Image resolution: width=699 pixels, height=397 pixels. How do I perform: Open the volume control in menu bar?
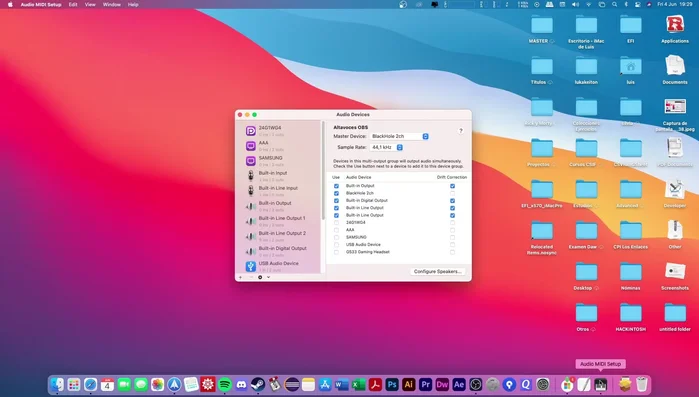click(x=575, y=4)
